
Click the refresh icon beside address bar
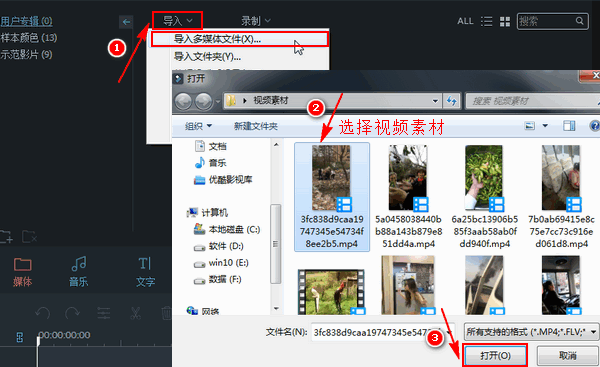452,101
